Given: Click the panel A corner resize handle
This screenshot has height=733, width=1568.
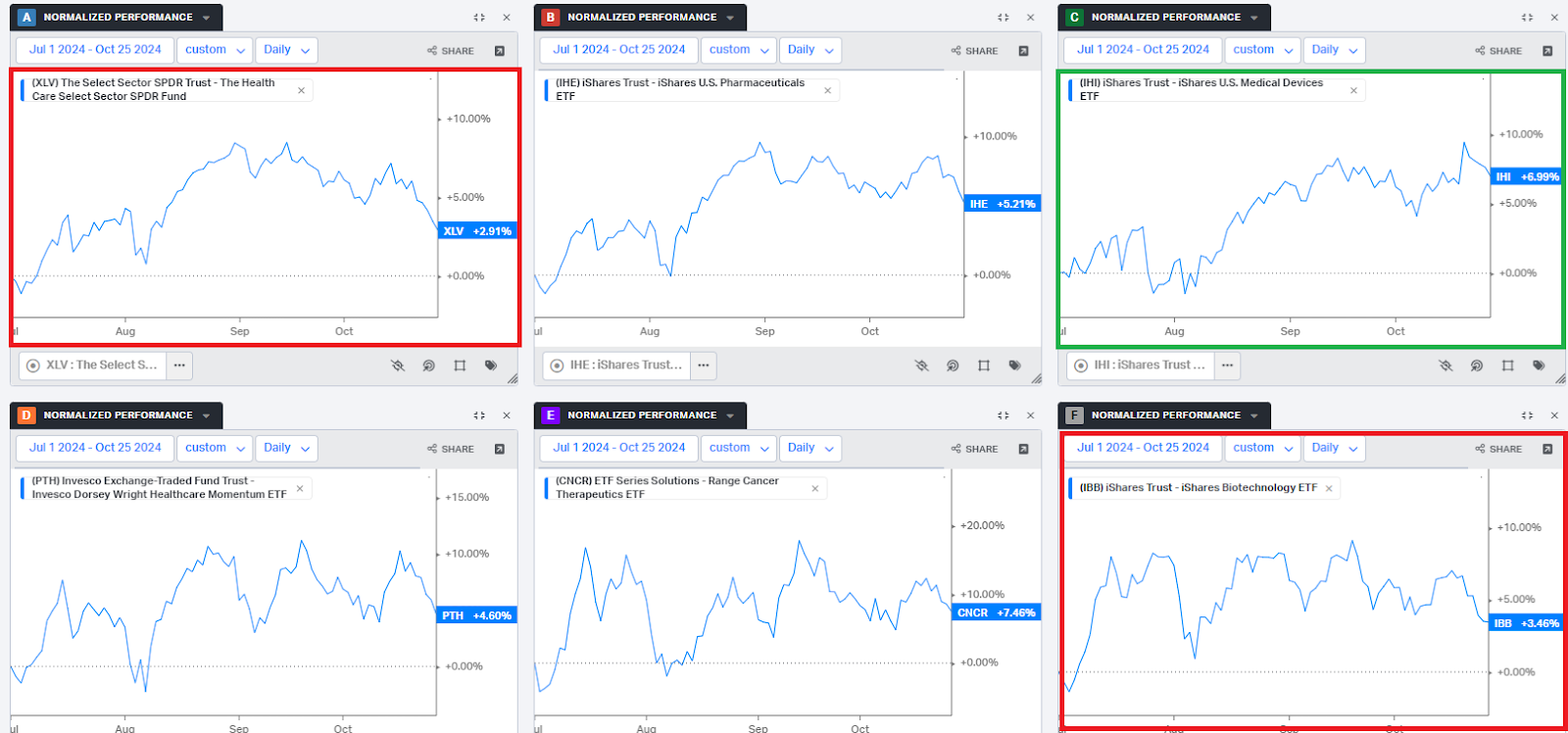Looking at the screenshot, I should tap(513, 379).
